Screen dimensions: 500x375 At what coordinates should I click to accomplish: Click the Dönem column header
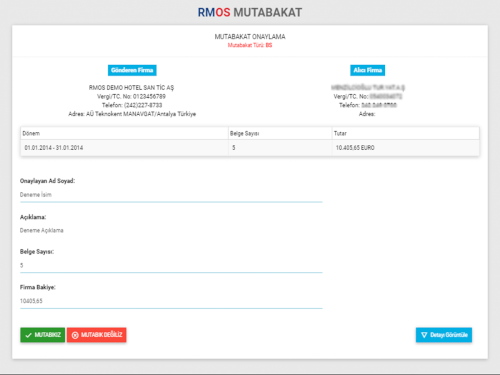pos(124,133)
